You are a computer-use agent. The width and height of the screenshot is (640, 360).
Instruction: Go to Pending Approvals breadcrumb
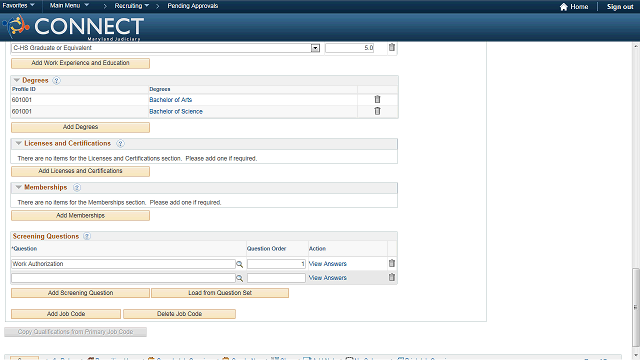193,6
